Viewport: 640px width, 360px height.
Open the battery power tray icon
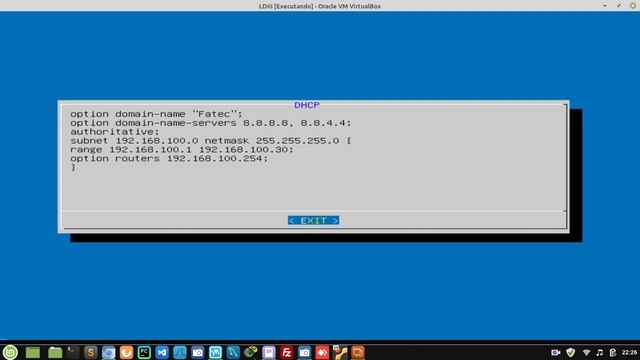click(x=613, y=352)
